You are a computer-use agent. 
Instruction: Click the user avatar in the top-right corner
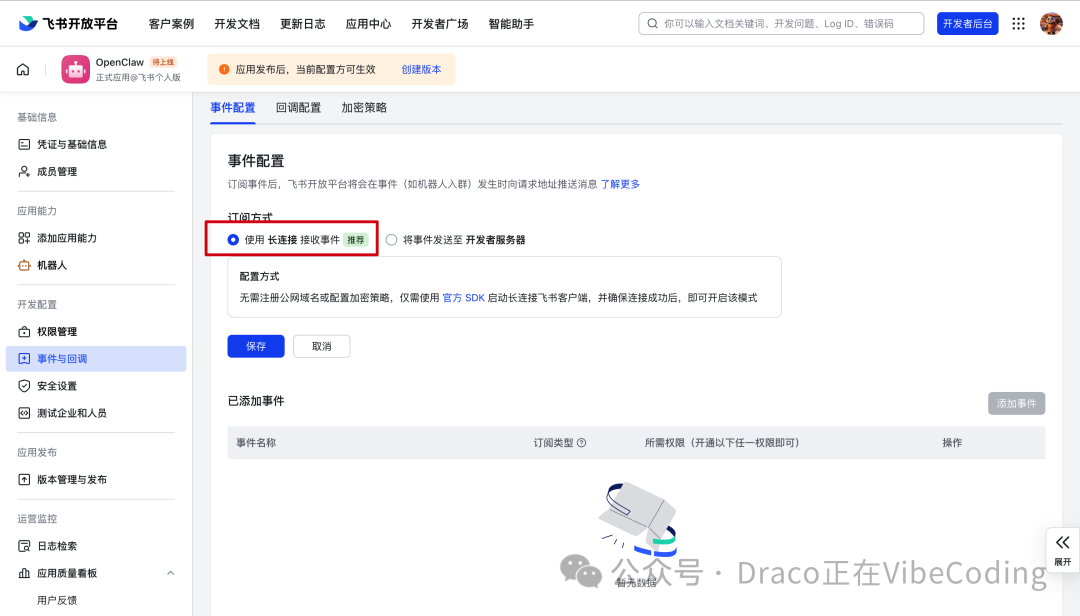(1051, 22)
